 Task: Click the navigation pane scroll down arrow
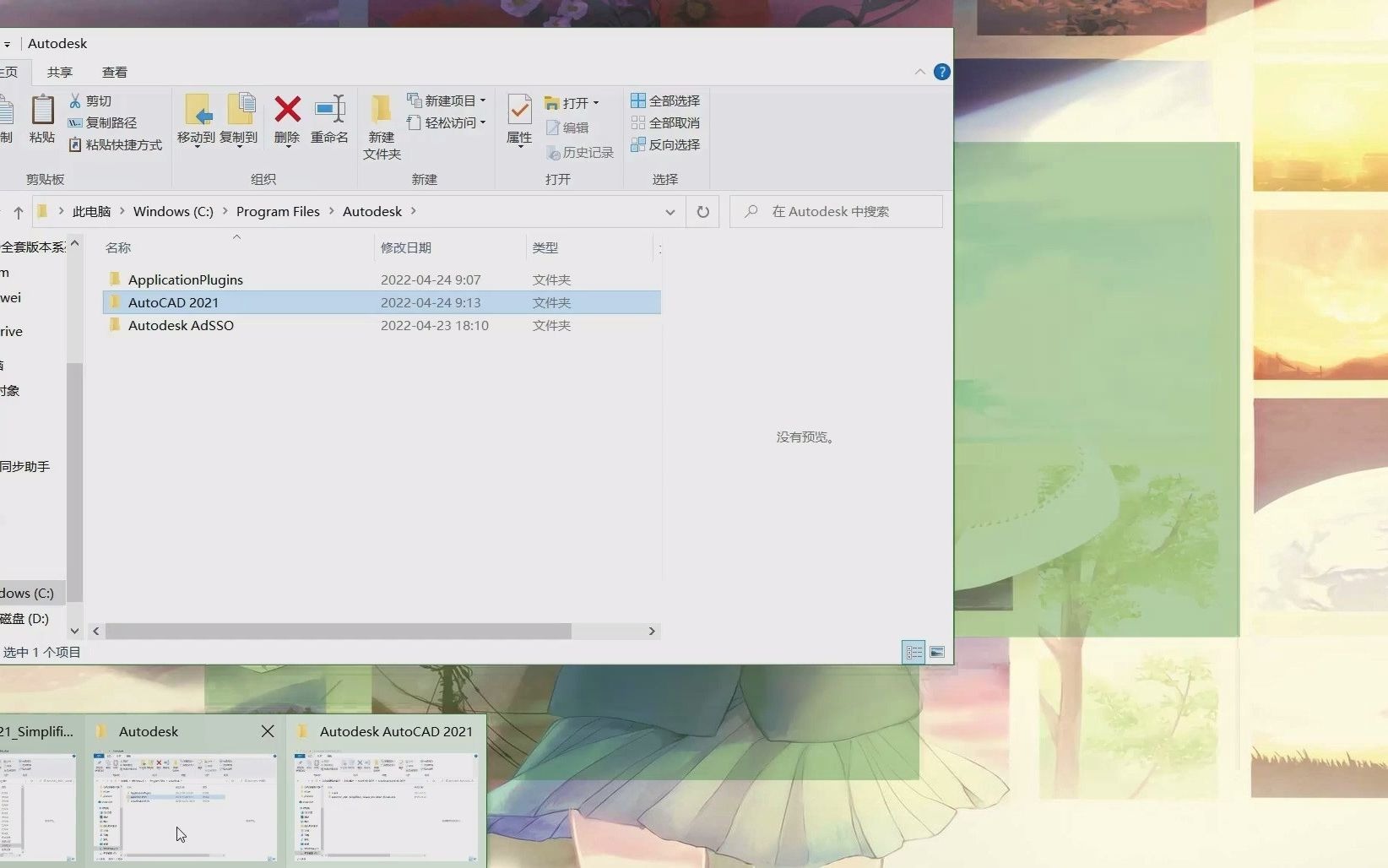74,631
